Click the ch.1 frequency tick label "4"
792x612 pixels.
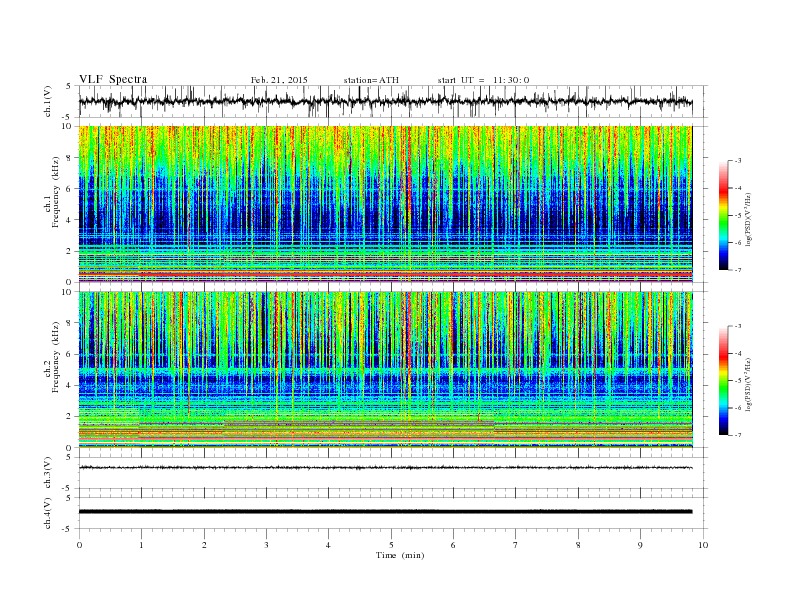tap(70, 220)
